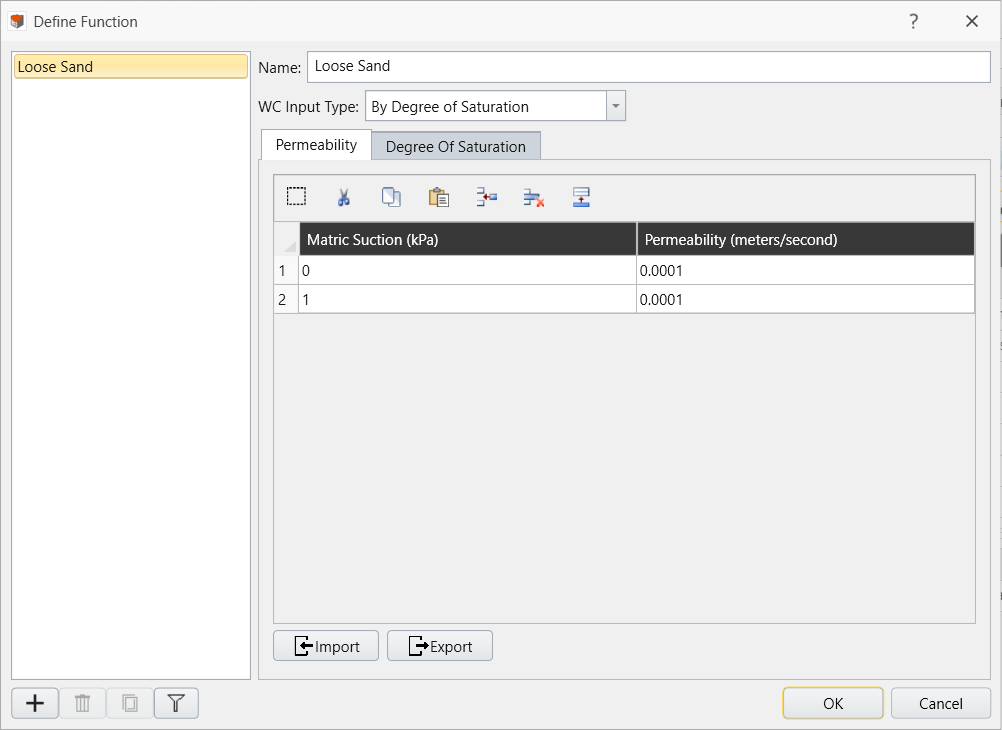Select row 1 via its row header
The height and width of the screenshot is (730, 1002).
286,270
